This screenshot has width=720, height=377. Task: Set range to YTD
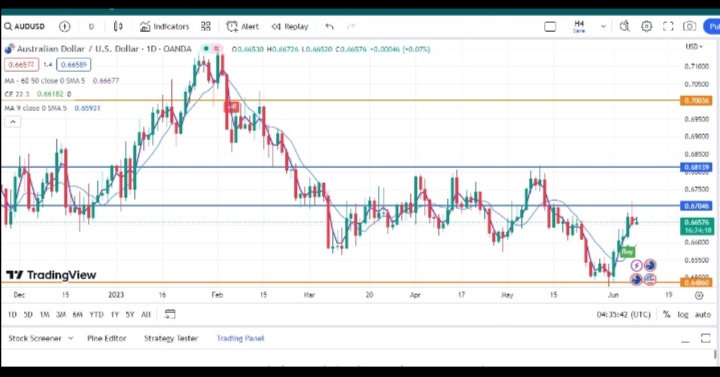point(96,315)
